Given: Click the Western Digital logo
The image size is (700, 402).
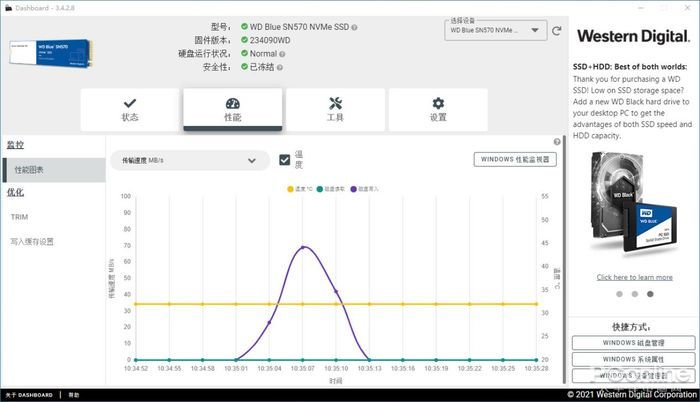Looking at the screenshot, I should click(633, 36).
